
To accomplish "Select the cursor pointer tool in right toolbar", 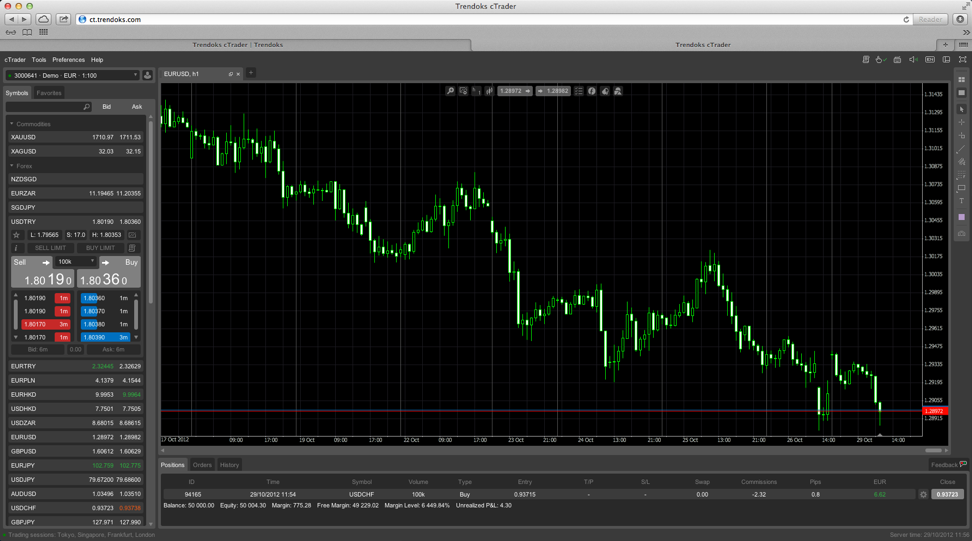I will (962, 109).
